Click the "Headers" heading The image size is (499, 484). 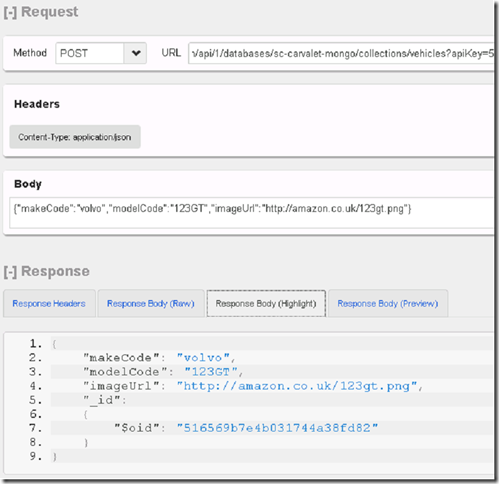click(37, 104)
